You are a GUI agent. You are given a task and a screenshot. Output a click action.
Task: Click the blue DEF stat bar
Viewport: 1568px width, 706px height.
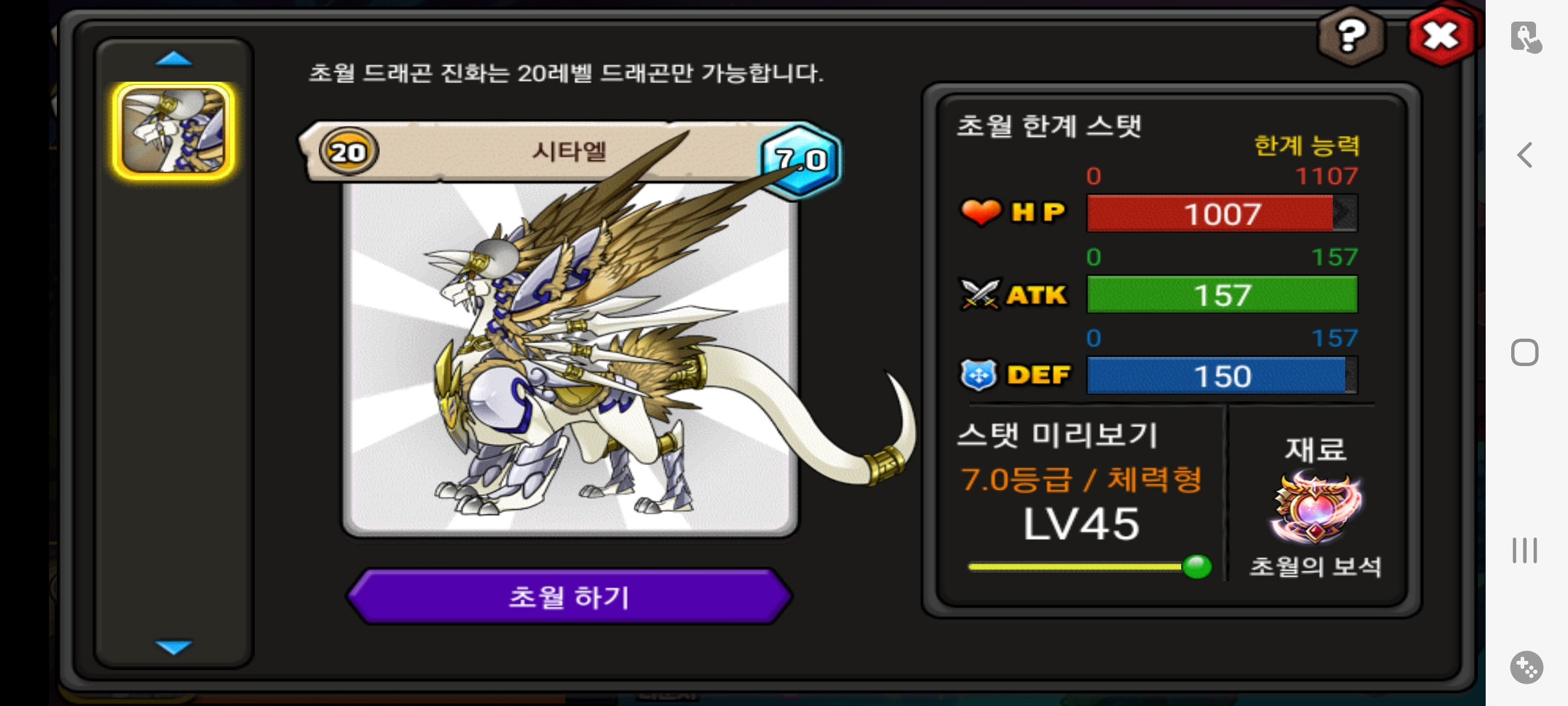click(1222, 376)
